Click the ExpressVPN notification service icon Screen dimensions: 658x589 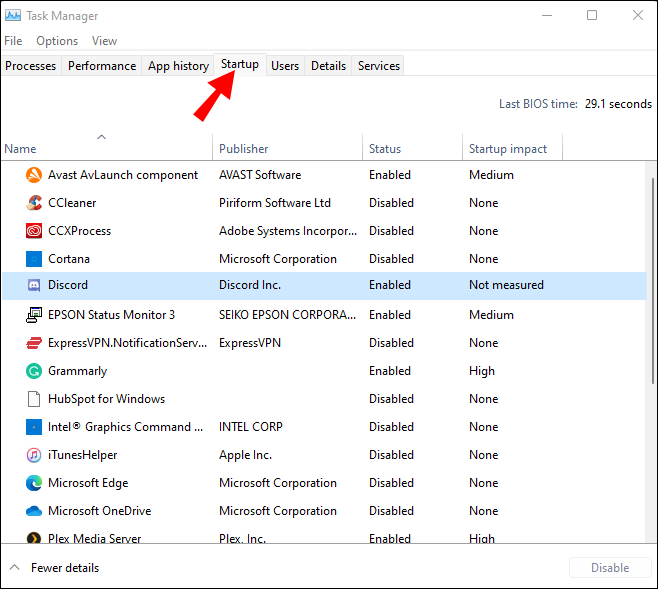[x=32, y=343]
